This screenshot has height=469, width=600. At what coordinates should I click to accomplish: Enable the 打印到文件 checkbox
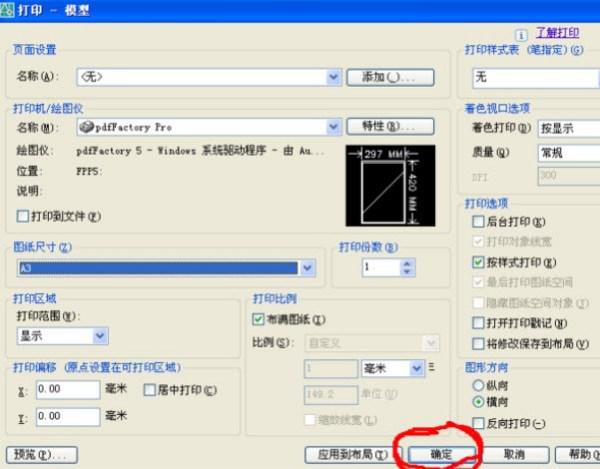[x=24, y=216]
